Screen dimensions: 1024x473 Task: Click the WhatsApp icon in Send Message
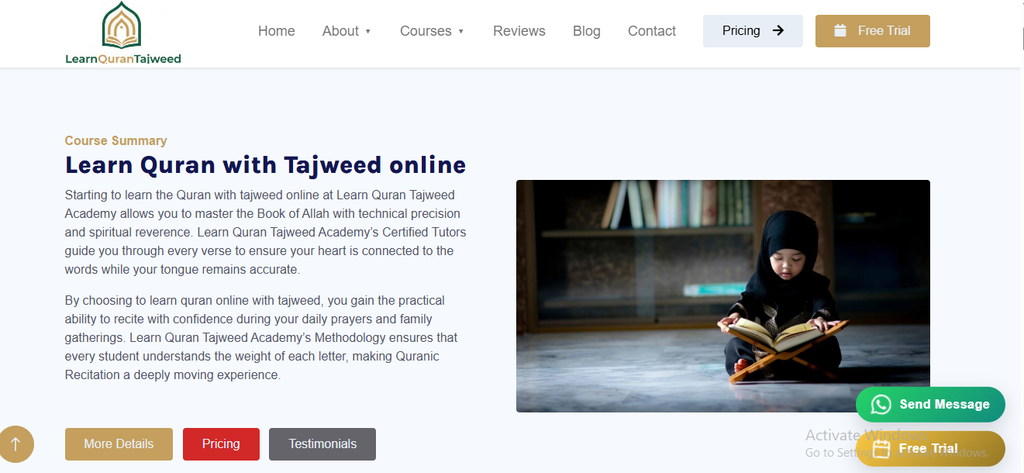click(881, 404)
